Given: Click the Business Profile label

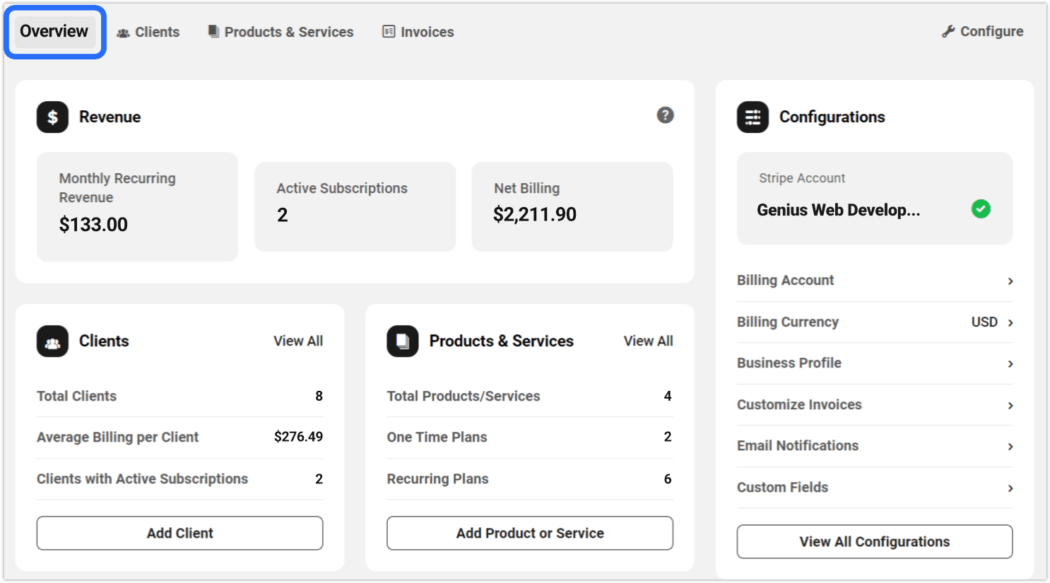Looking at the screenshot, I should point(789,363).
